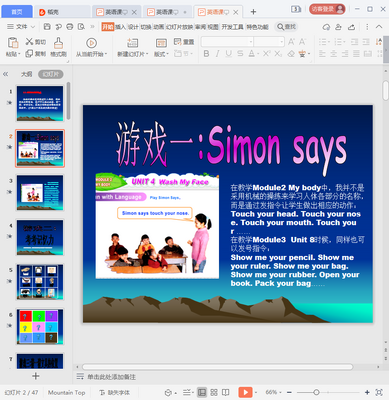Select slide 5 thumbnail with picture grid

pyautogui.click(x=40, y=282)
